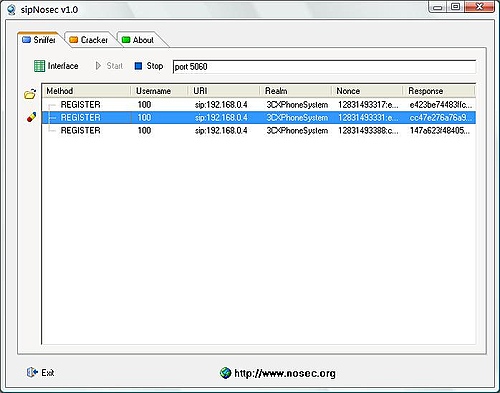Select the highlighted second REGISTER row
This screenshot has width=500, height=393.
tap(259, 118)
